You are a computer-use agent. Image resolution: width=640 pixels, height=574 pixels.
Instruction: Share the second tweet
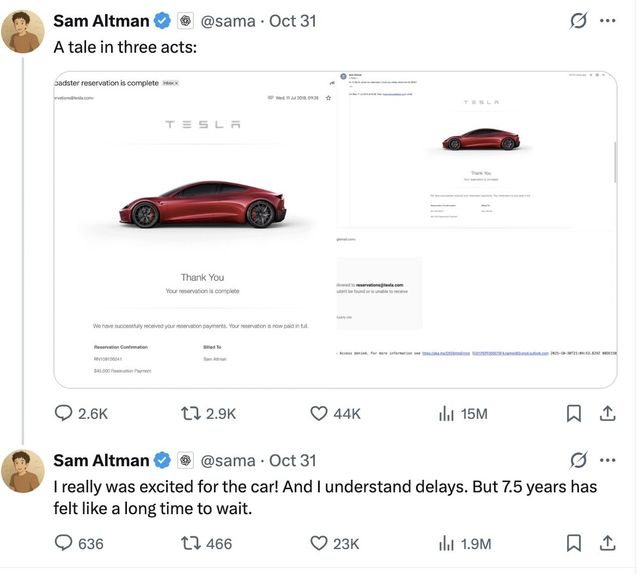coord(606,543)
